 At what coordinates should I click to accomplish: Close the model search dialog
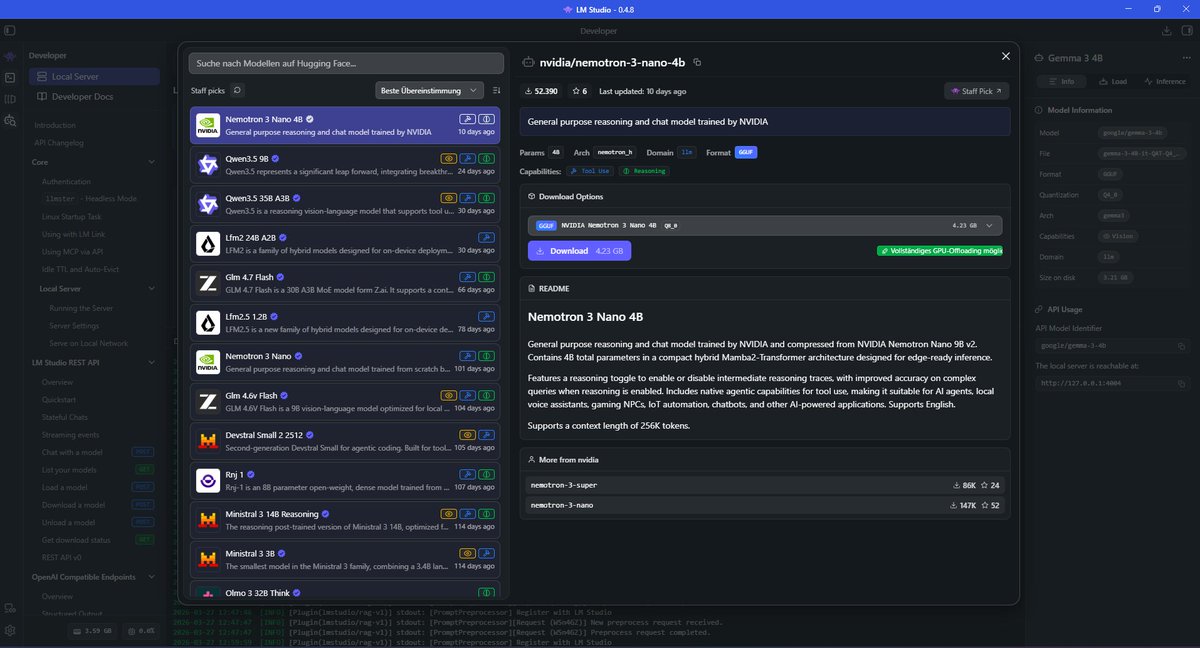(1006, 57)
